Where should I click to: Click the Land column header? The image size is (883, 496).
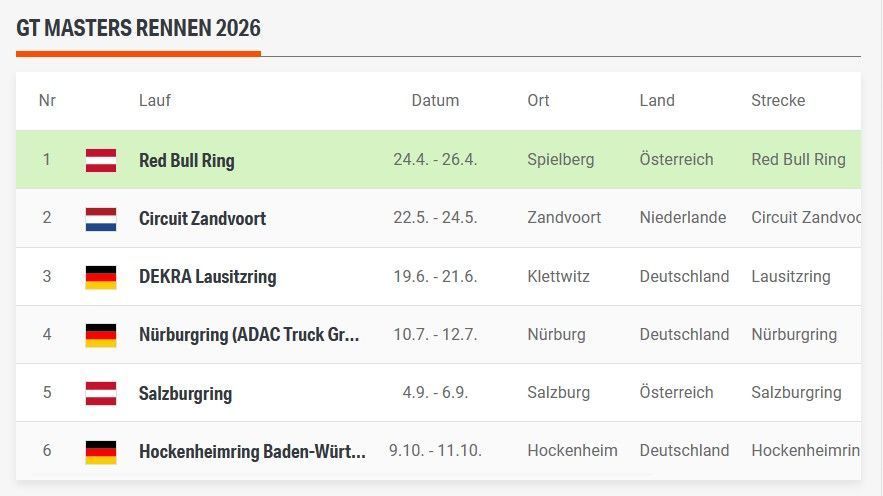[657, 100]
